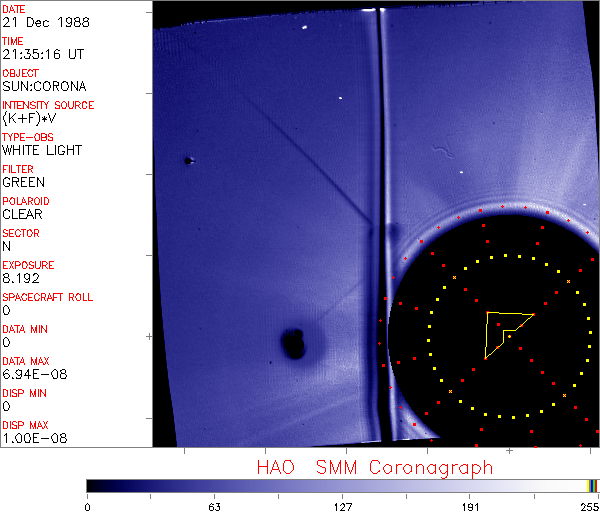600x512 pixels.
Task: Click the CLEAR polaroid value
Action: point(23,215)
